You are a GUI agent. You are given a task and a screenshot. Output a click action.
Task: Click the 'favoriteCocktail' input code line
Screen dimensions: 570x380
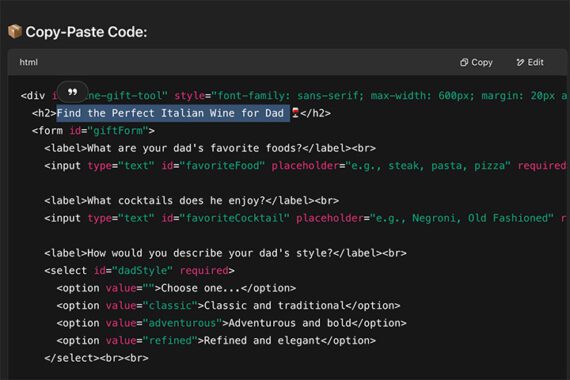point(305,218)
